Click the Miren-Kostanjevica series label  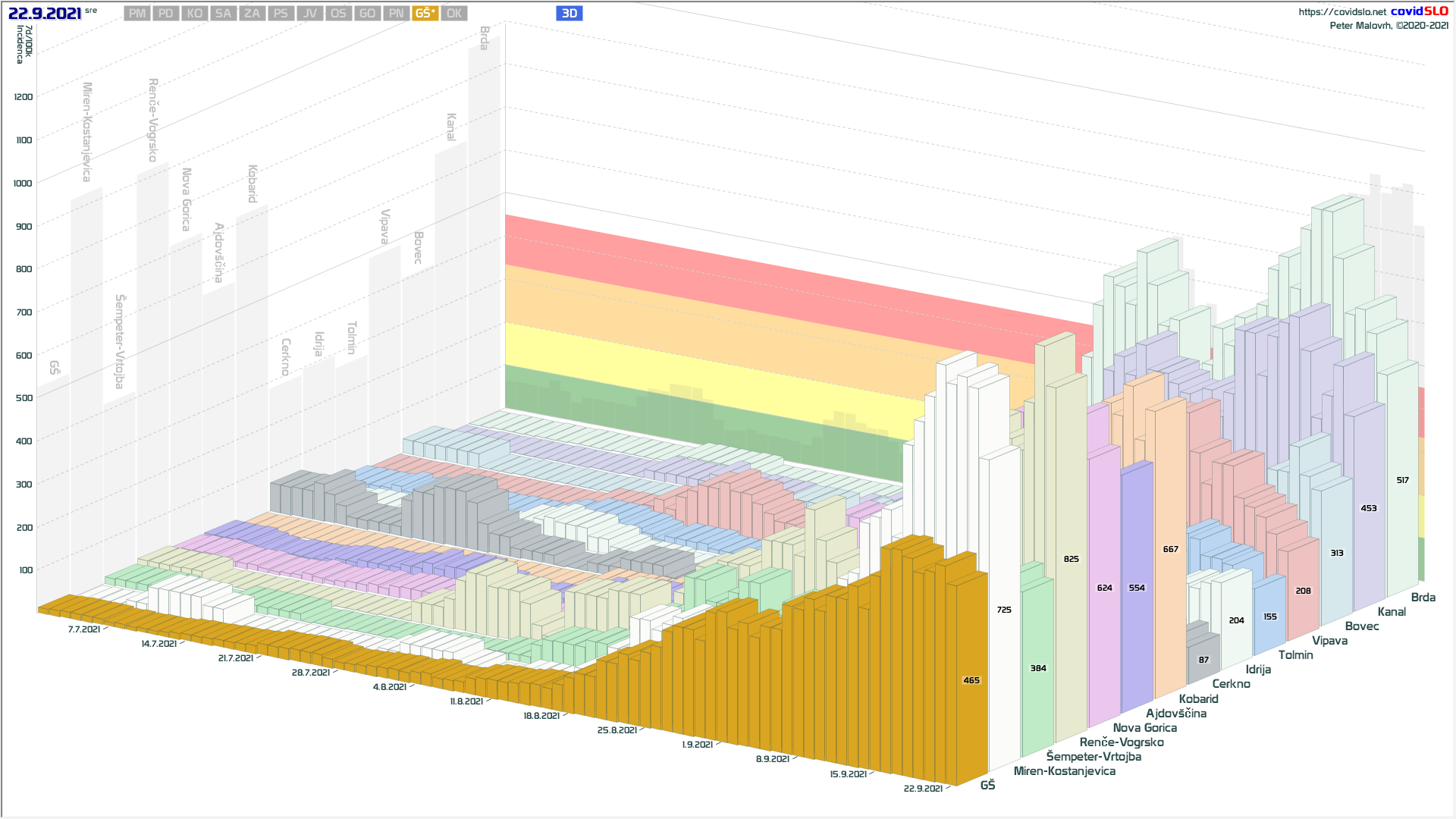1064,771
